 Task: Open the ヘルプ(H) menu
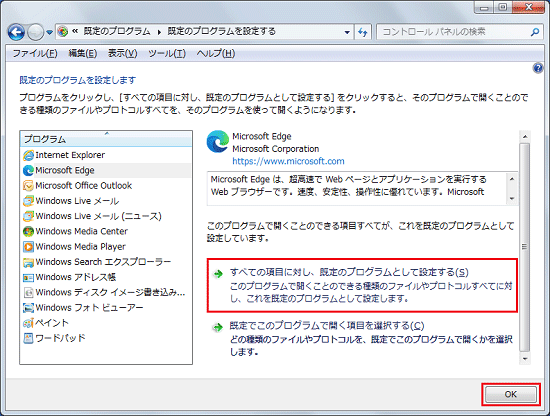(x=216, y=53)
